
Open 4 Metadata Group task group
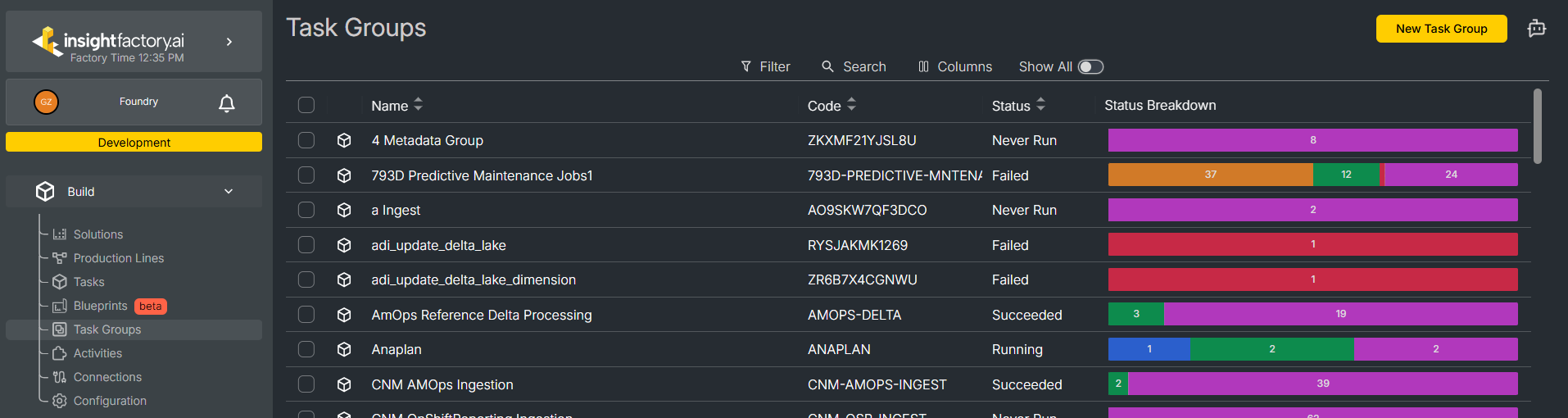pos(427,140)
